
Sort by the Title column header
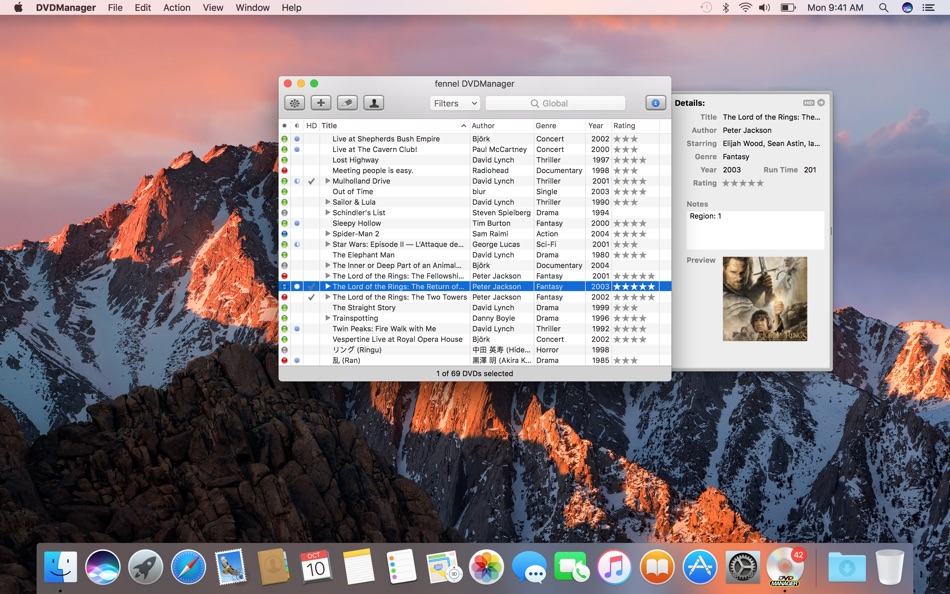pos(394,125)
